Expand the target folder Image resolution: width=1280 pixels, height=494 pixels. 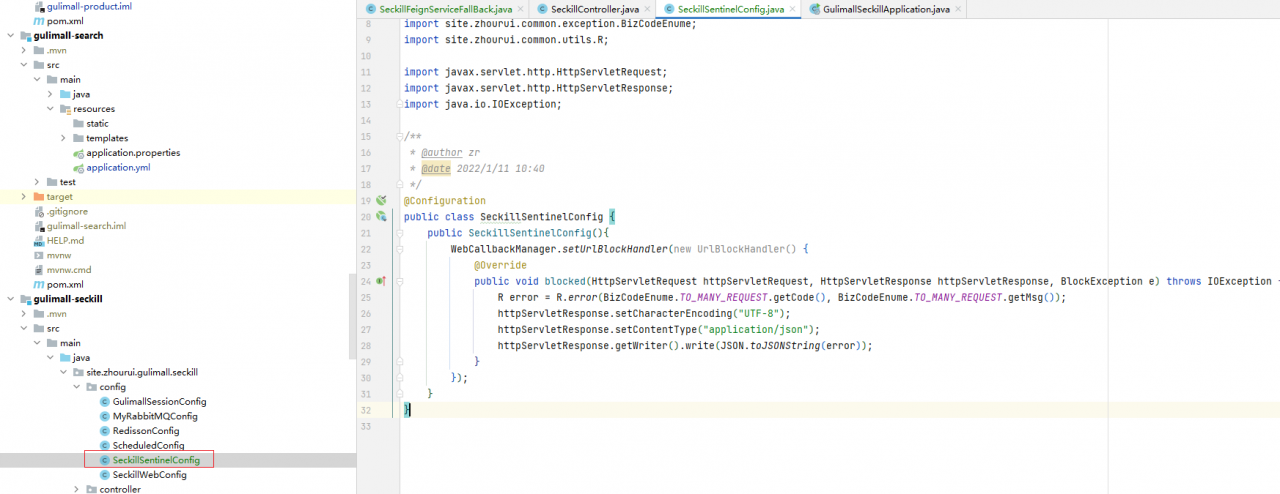tap(23, 197)
